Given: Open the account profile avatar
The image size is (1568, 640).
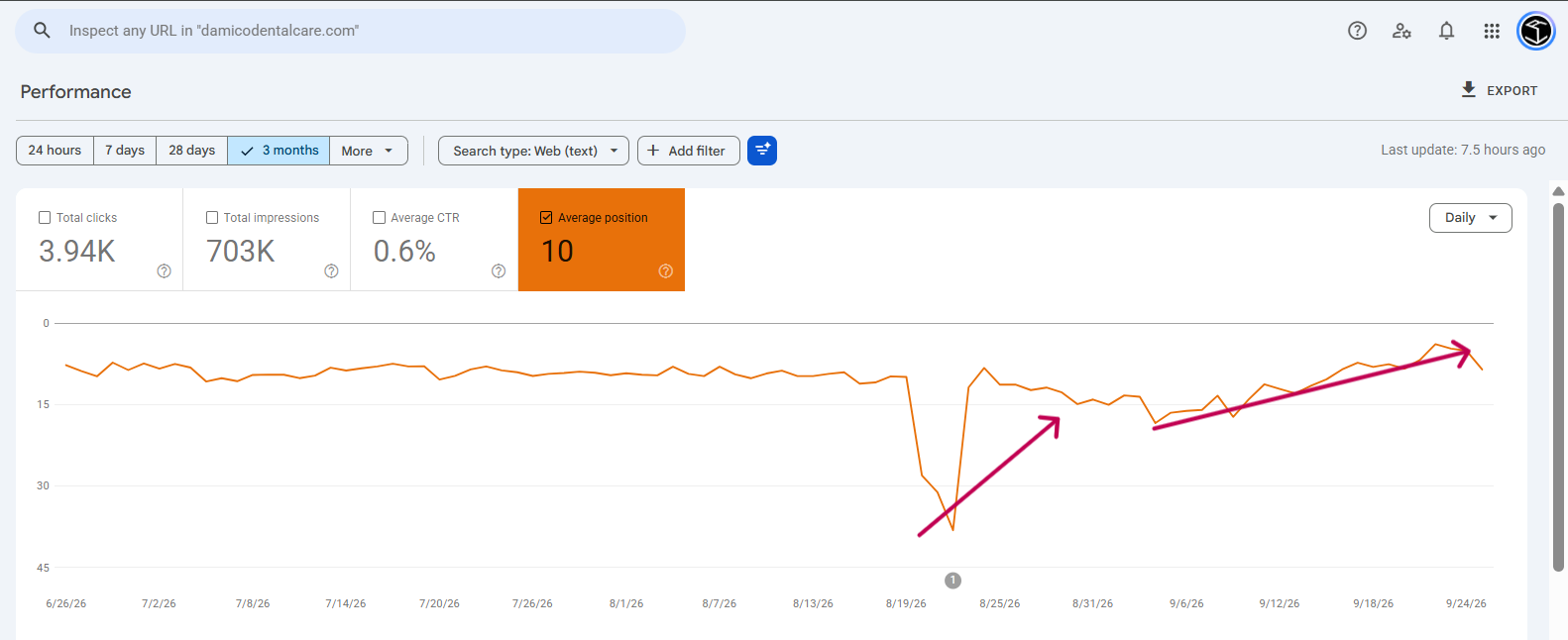Looking at the screenshot, I should point(1536,31).
